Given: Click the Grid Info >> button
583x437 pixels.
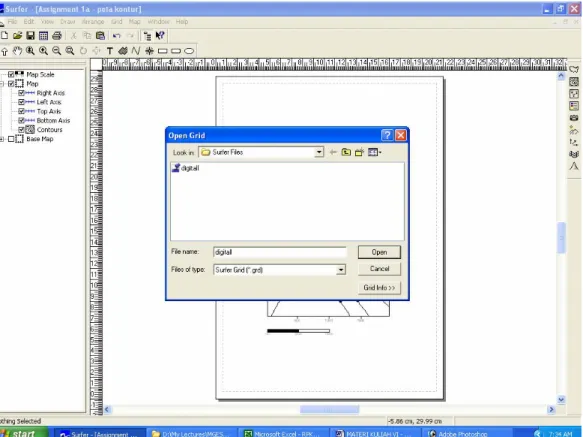Looking at the screenshot, I should (x=379, y=288).
